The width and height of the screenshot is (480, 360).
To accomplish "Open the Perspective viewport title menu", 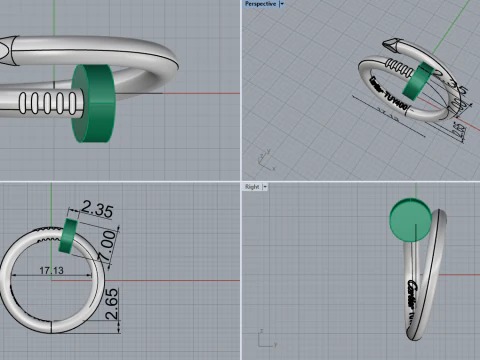I will point(260,4).
